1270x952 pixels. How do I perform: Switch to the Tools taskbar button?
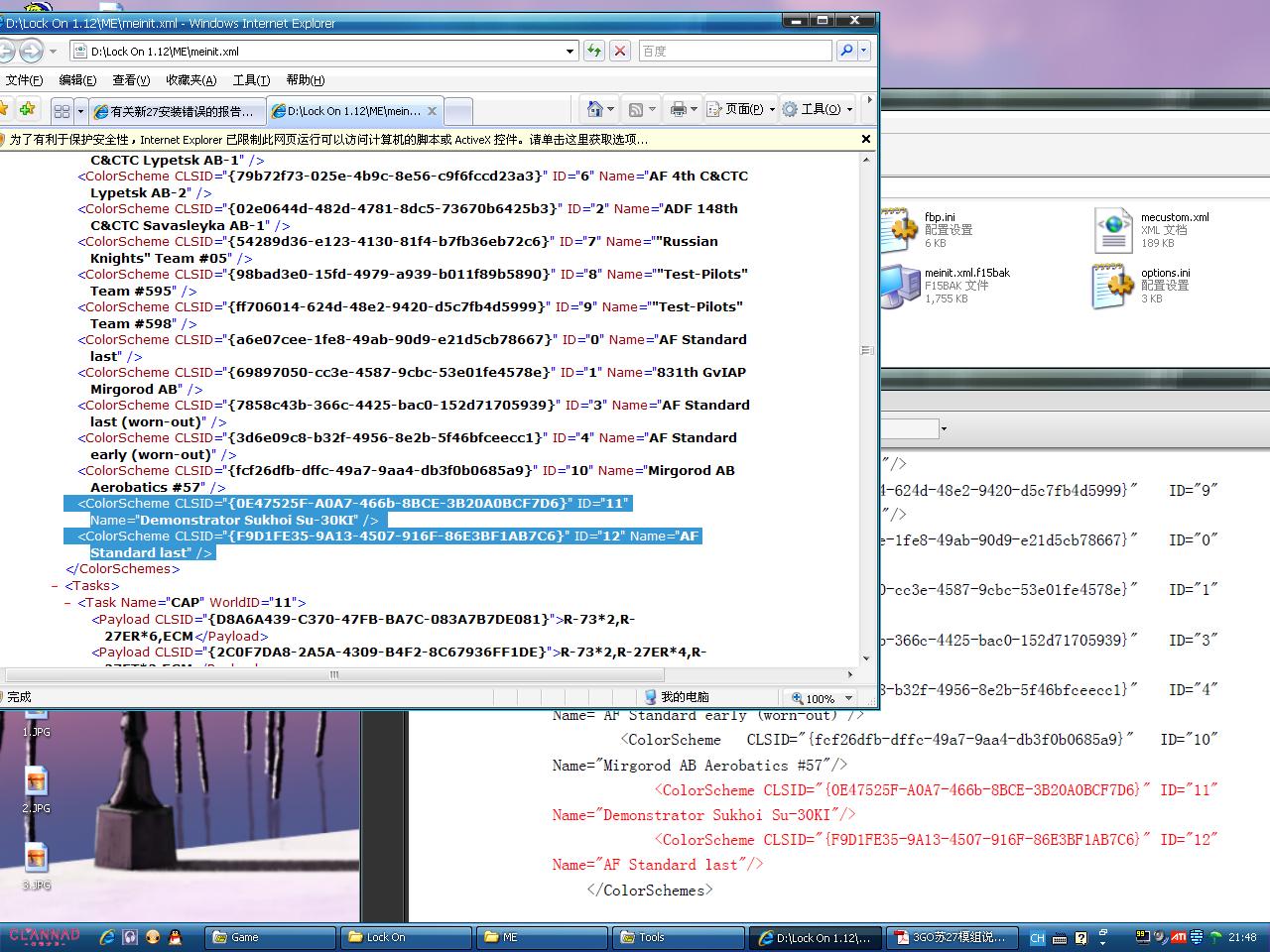(x=678, y=937)
